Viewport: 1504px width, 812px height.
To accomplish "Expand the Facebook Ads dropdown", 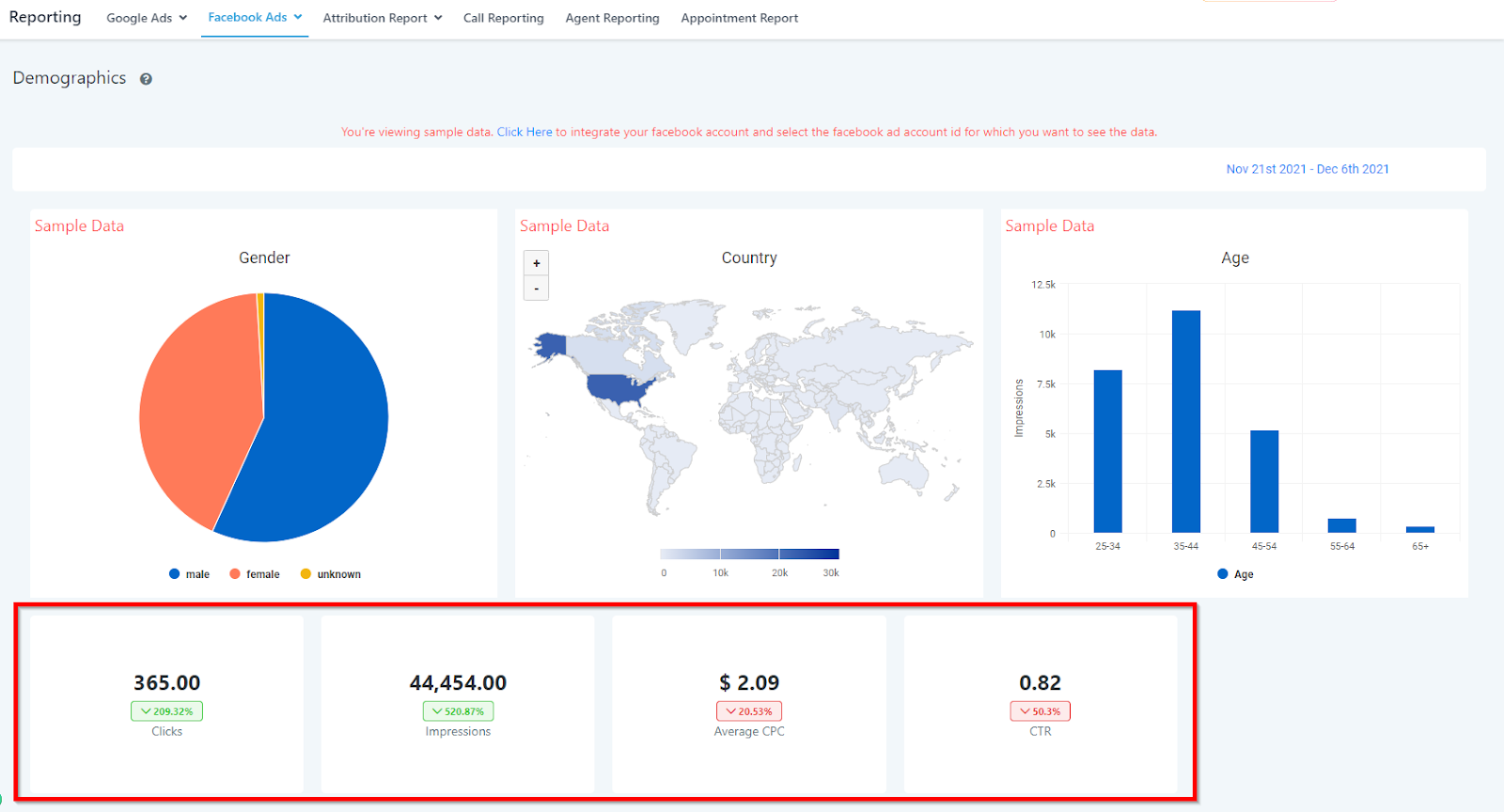I will [x=255, y=17].
